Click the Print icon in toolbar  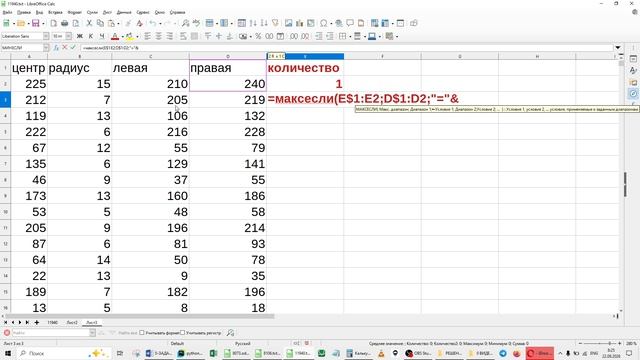point(64,23)
